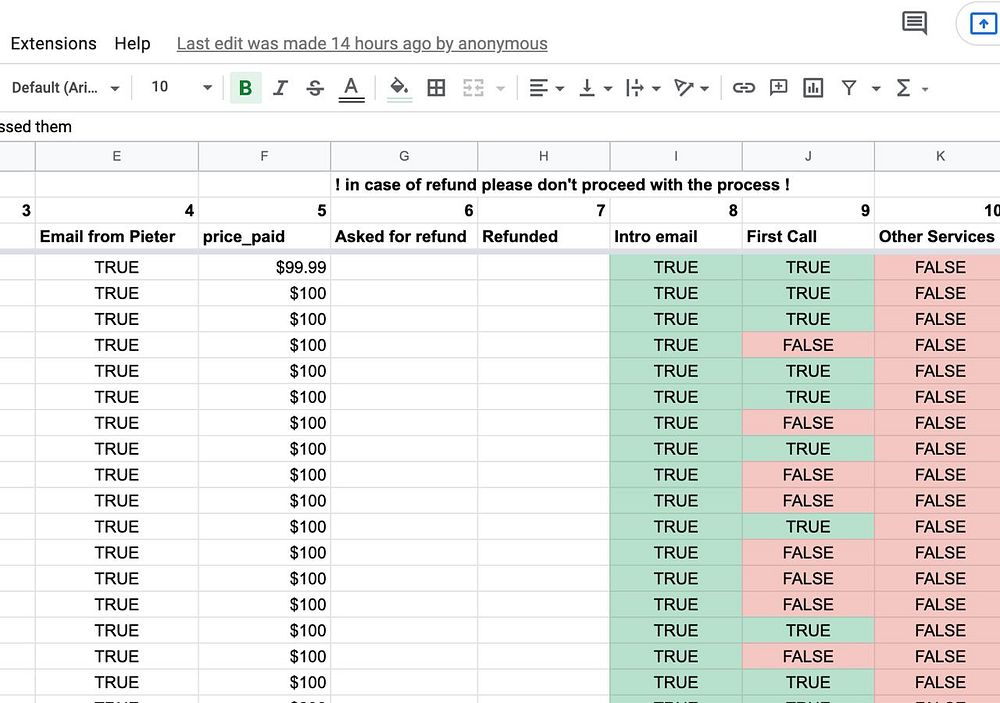The image size is (1000, 703).
Task: Click the insert comment icon
Action: tap(778, 88)
